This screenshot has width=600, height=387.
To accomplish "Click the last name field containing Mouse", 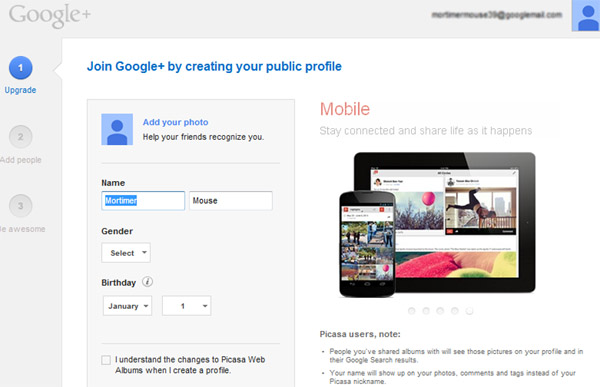I will tap(231, 201).
